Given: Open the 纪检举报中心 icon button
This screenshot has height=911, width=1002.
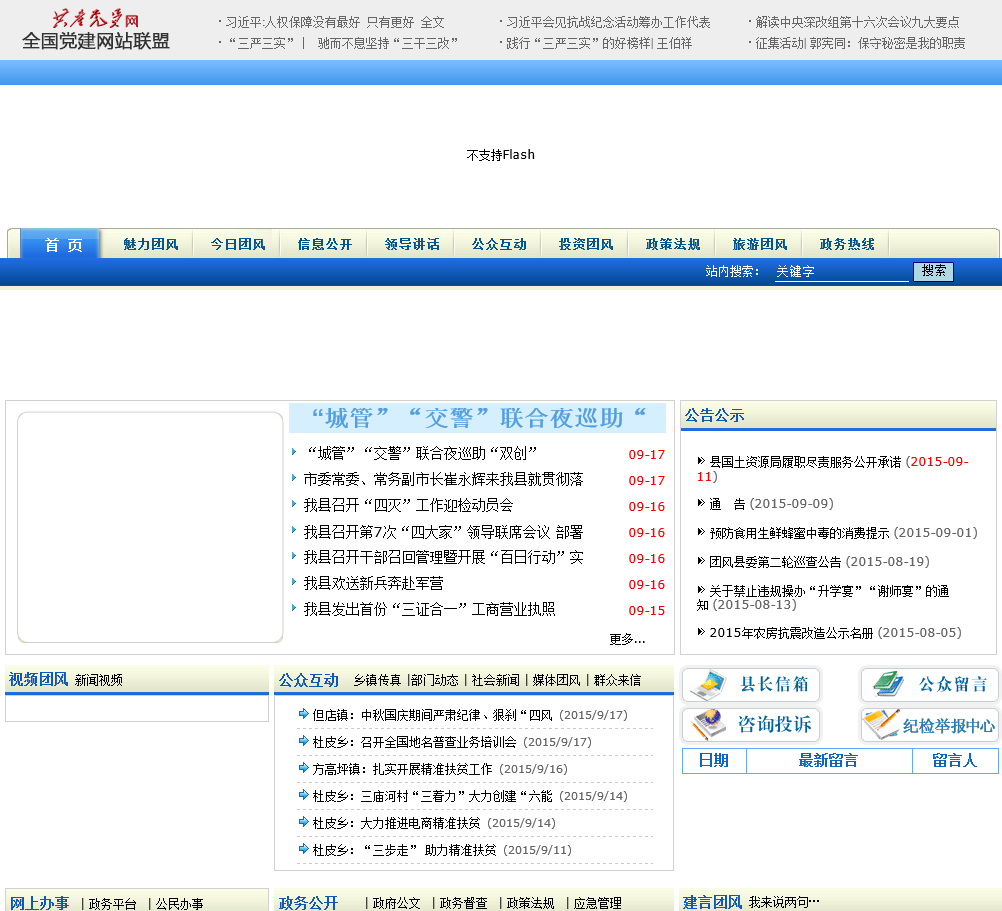Looking at the screenshot, I should [x=929, y=724].
